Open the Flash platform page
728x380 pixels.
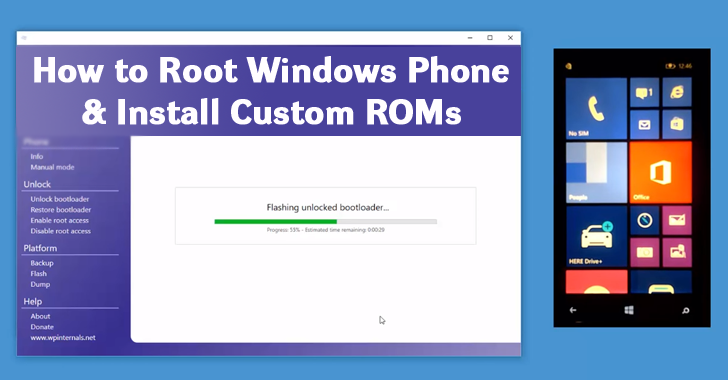coord(39,274)
